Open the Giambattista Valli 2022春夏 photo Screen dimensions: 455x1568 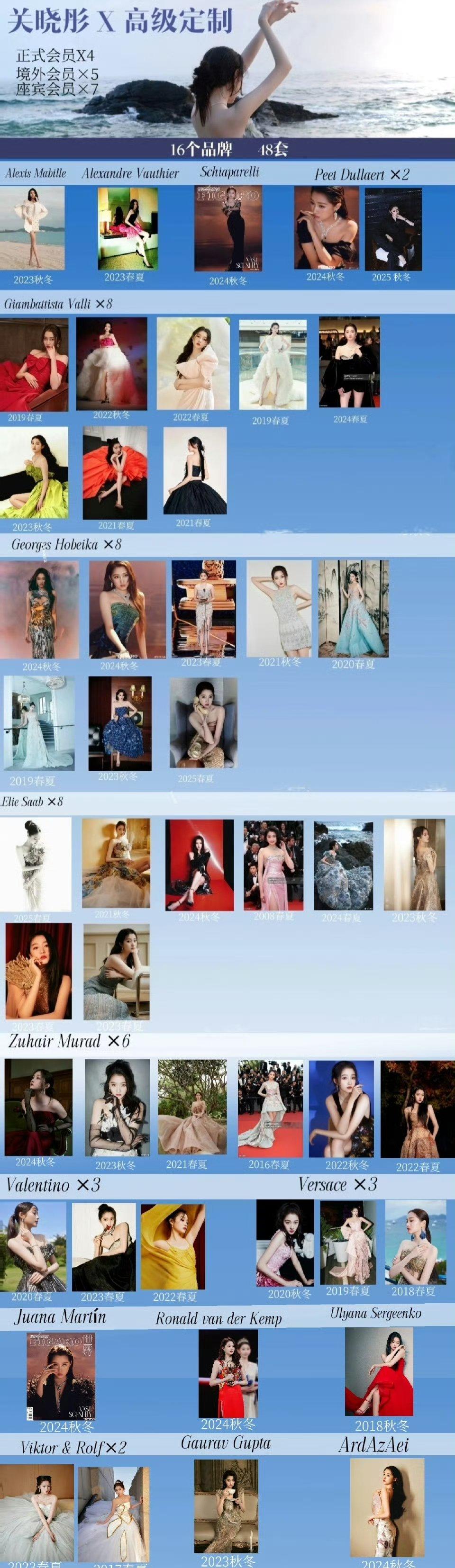[193, 363]
